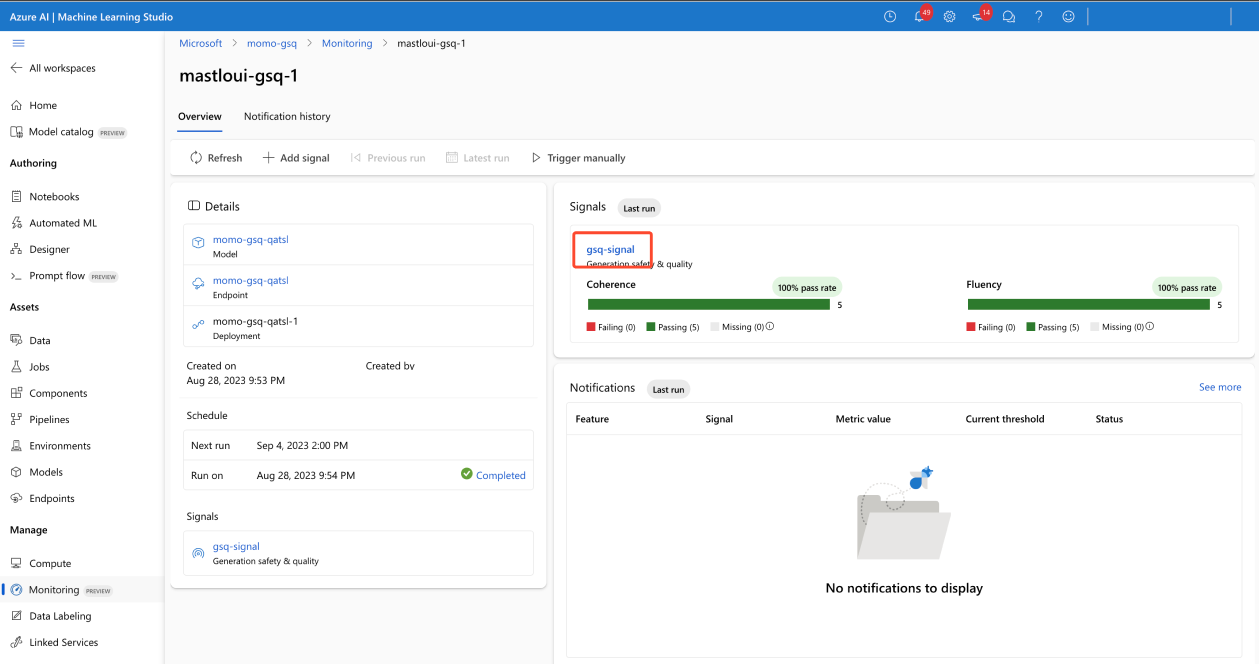The image size is (1259, 664).
Task: Click the Coherence green pass-rate bar
Action: point(708,305)
